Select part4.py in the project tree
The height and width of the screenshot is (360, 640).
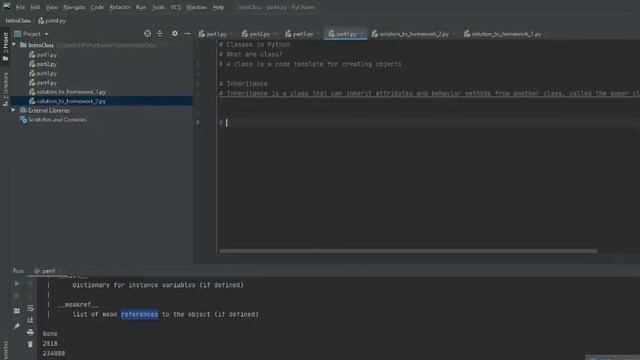tap(43, 83)
